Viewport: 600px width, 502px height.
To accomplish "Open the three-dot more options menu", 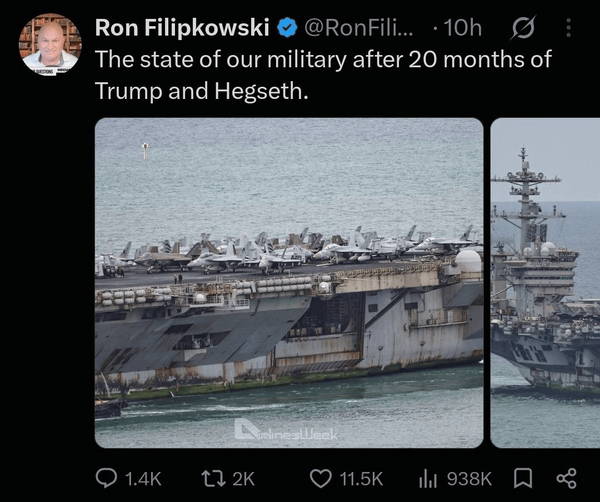I will pyautogui.click(x=568, y=28).
